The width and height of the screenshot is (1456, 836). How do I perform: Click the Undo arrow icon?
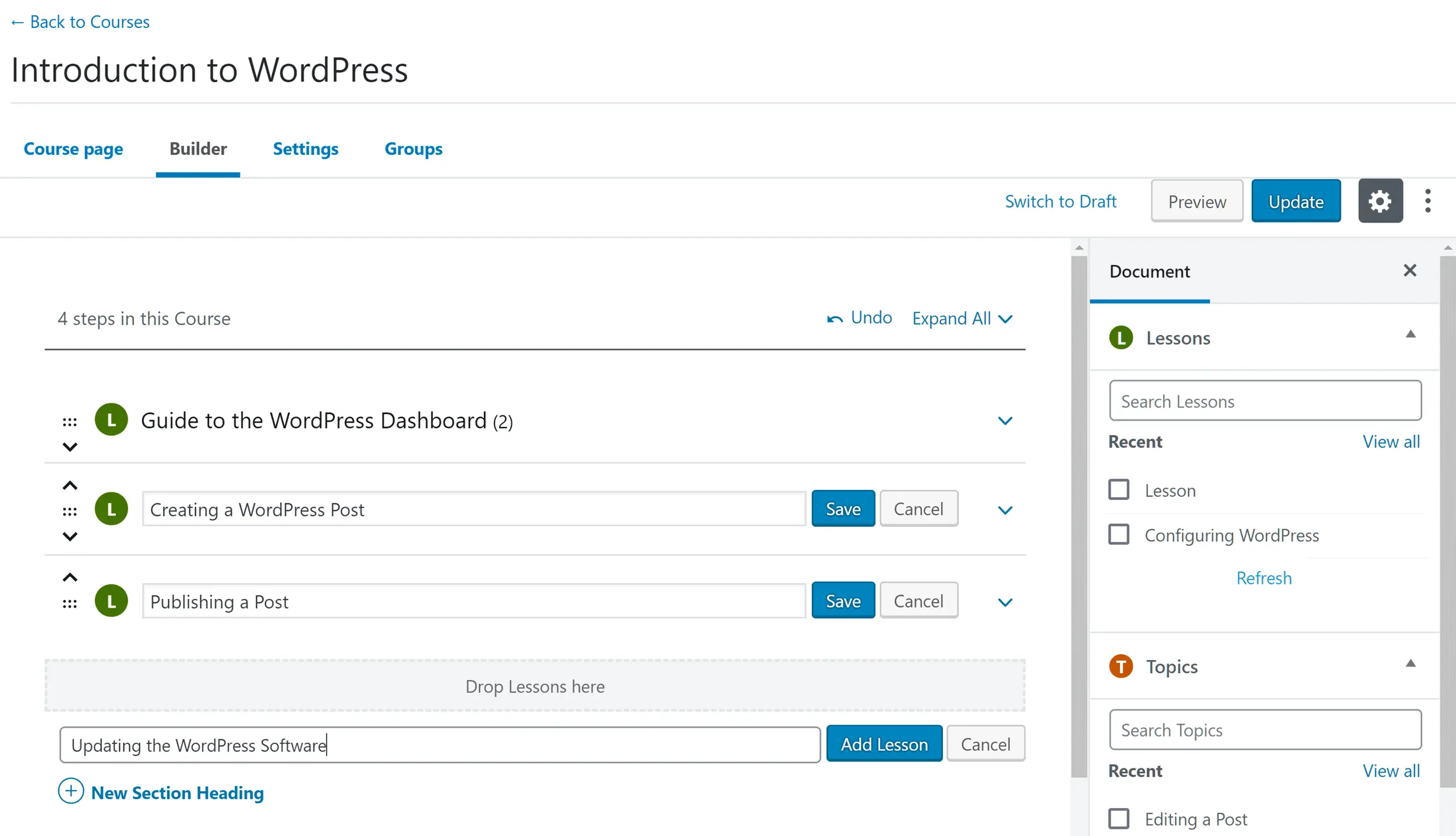835,319
